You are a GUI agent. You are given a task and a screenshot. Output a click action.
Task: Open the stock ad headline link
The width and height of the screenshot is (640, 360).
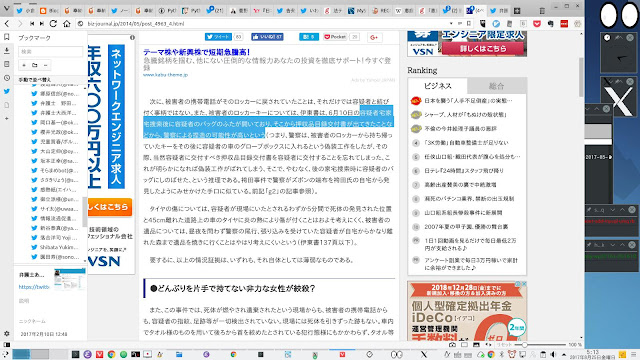196,52
